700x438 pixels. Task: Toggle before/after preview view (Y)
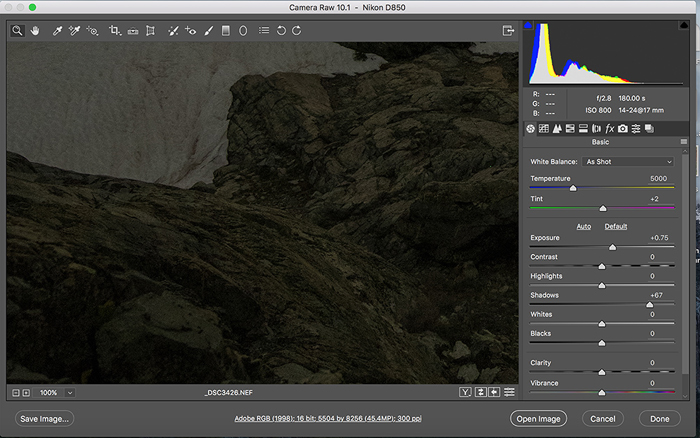click(x=465, y=392)
